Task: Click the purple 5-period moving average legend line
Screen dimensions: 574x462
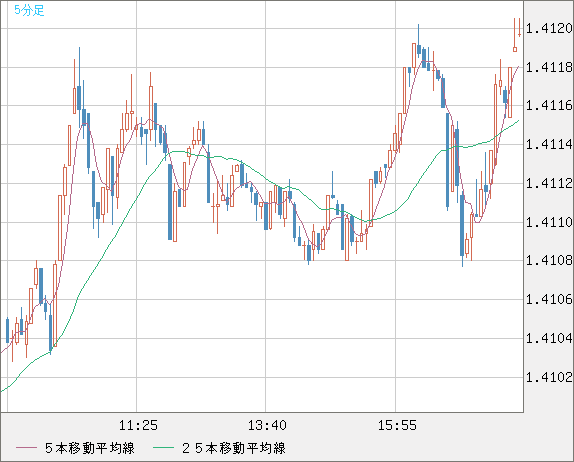Action: [x=26, y=448]
